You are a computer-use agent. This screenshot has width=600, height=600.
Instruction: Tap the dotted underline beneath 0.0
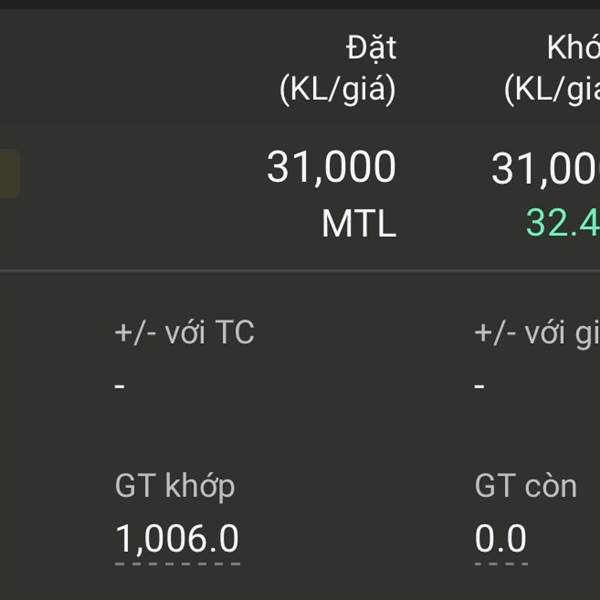click(501, 564)
